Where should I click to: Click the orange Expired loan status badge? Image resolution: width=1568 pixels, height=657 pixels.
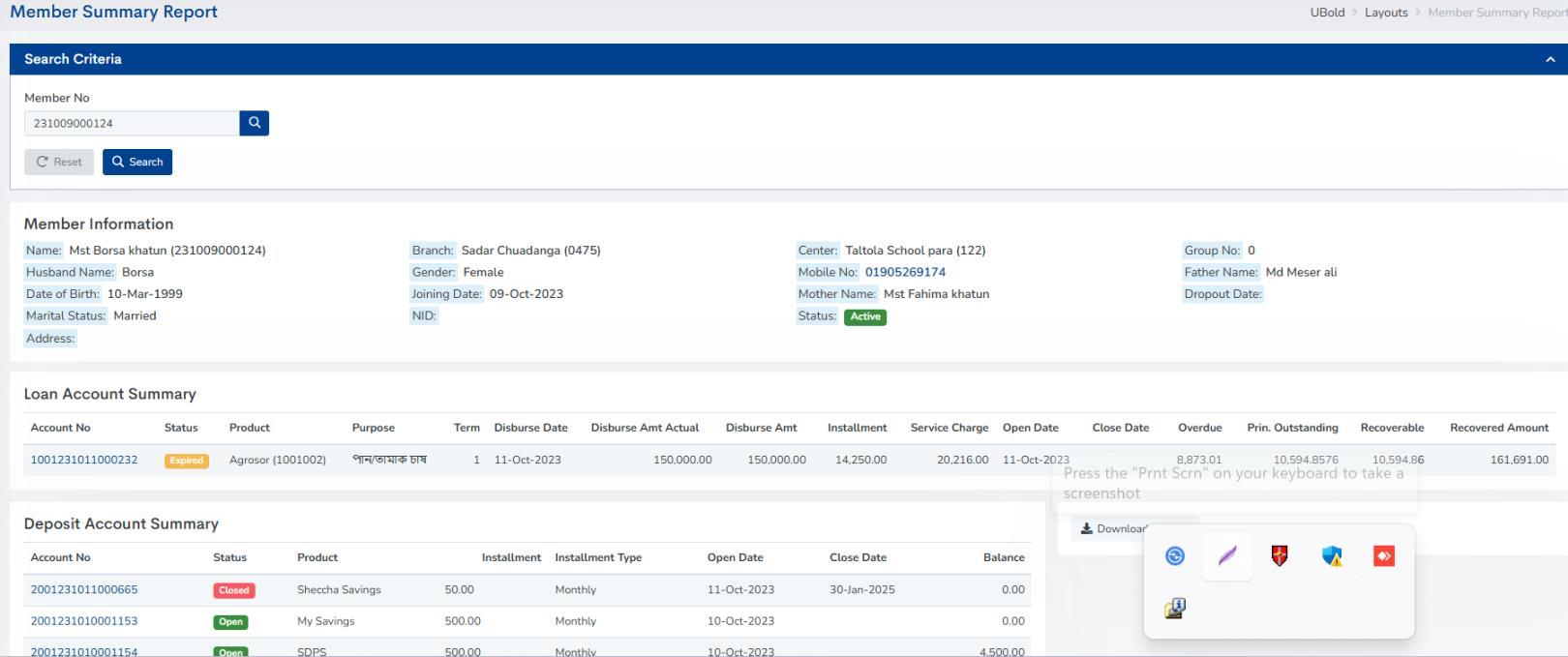coord(187,461)
